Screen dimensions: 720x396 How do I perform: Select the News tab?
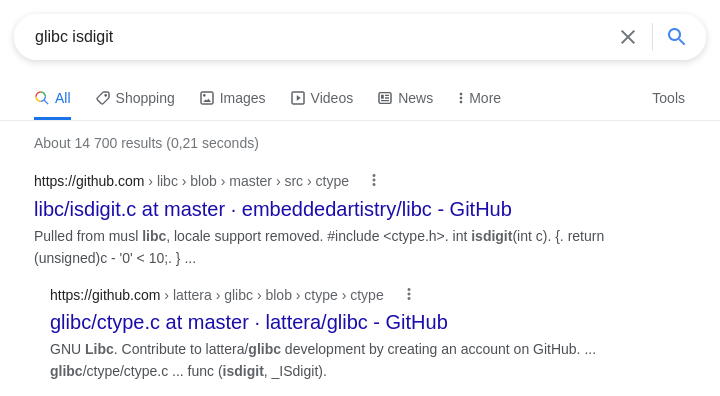click(x=405, y=98)
